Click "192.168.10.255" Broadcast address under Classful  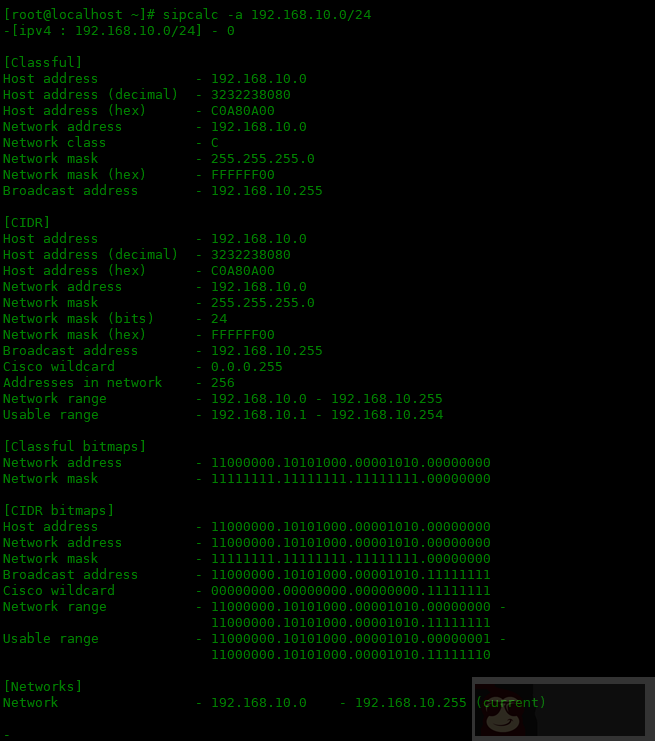pyautogui.click(x=267, y=191)
